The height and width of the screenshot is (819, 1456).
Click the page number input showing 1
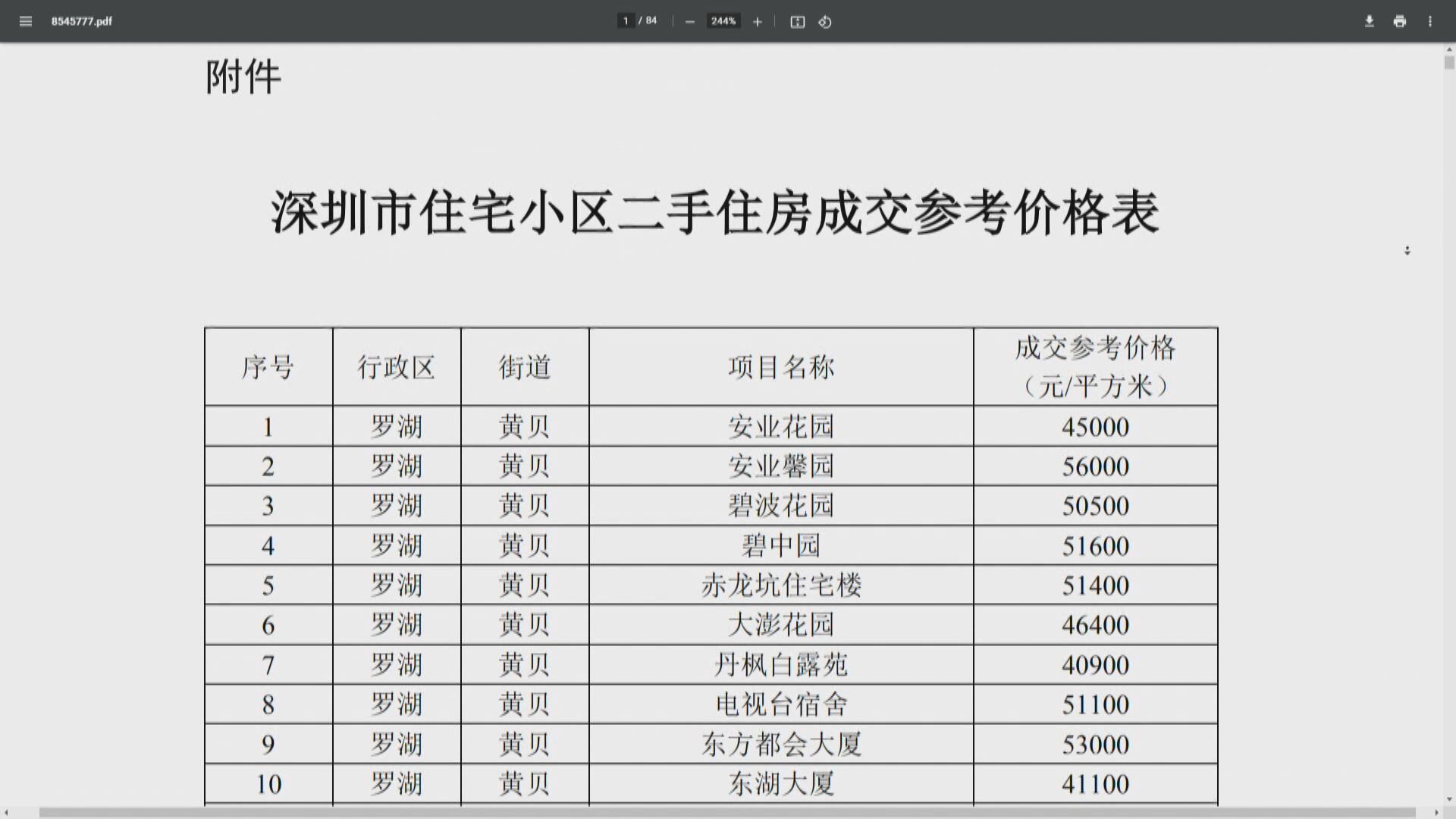pos(625,20)
